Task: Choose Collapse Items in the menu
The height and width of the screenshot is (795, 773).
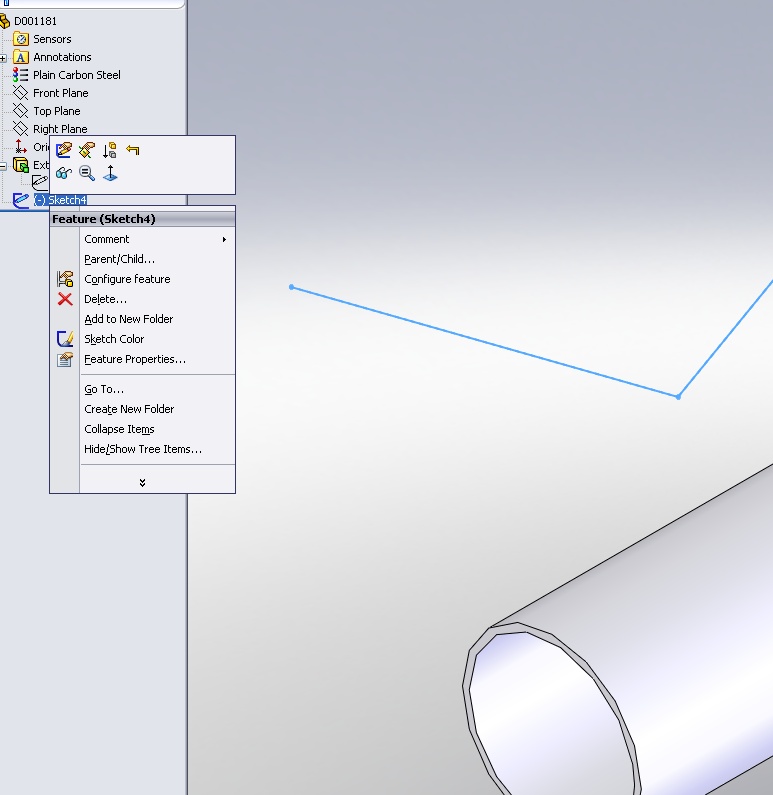Action: [x=119, y=429]
